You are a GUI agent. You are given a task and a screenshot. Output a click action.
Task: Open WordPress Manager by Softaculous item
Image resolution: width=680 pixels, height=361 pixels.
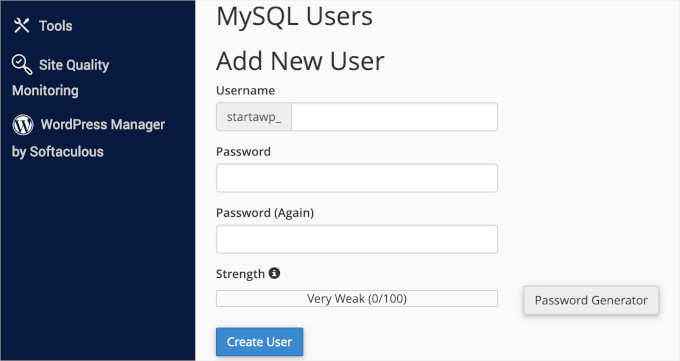pos(88,138)
